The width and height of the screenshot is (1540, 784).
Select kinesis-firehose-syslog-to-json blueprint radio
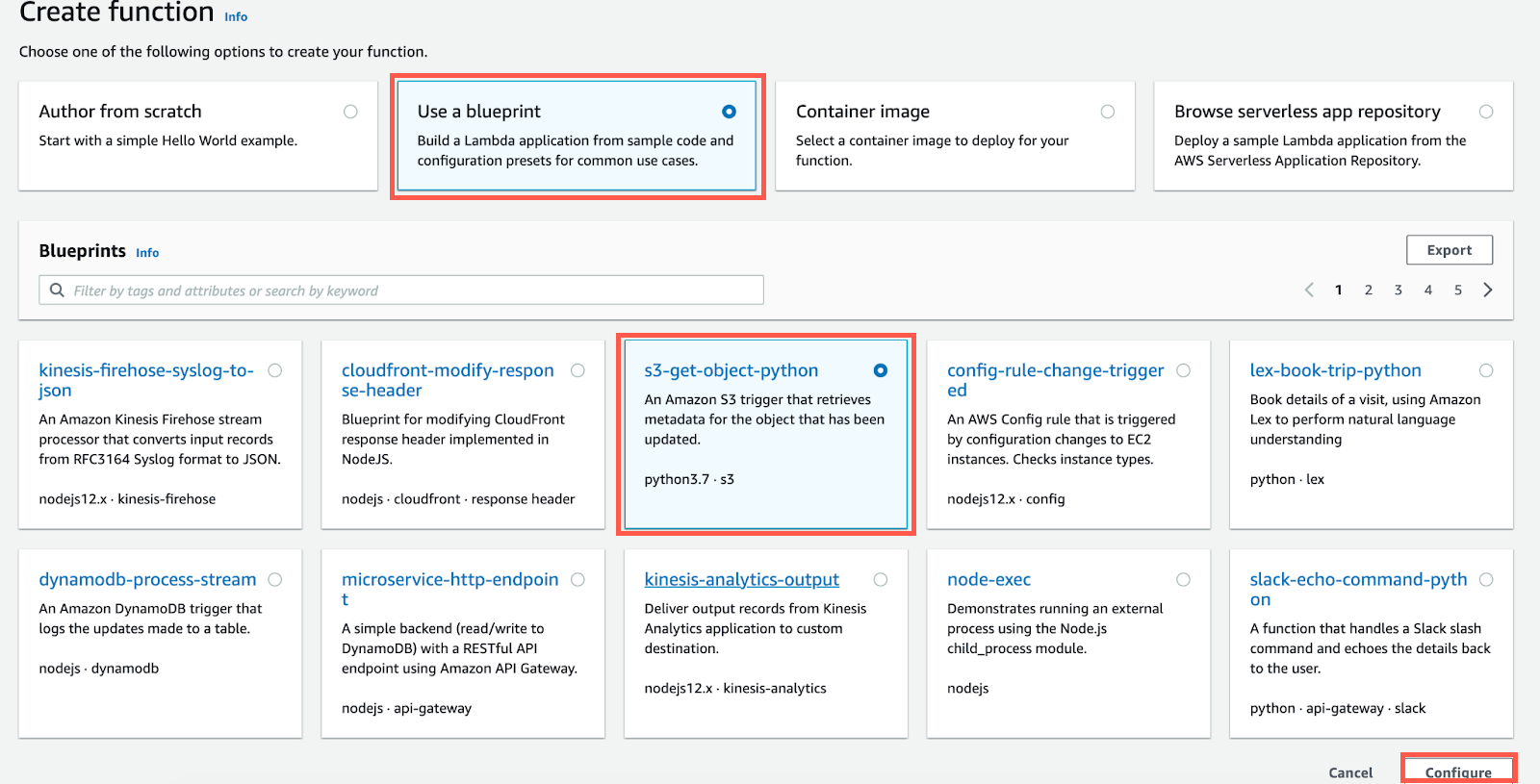point(275,370)
